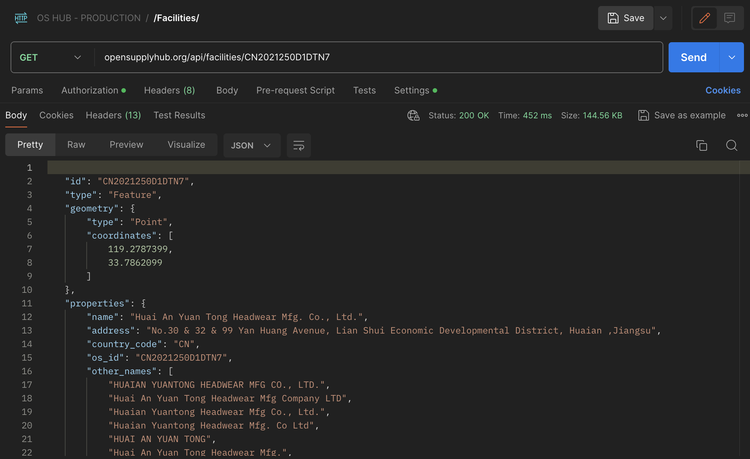Open the JSON format dropdown
The width and height of the screenshot is (750, 459).
click(251, 145)
